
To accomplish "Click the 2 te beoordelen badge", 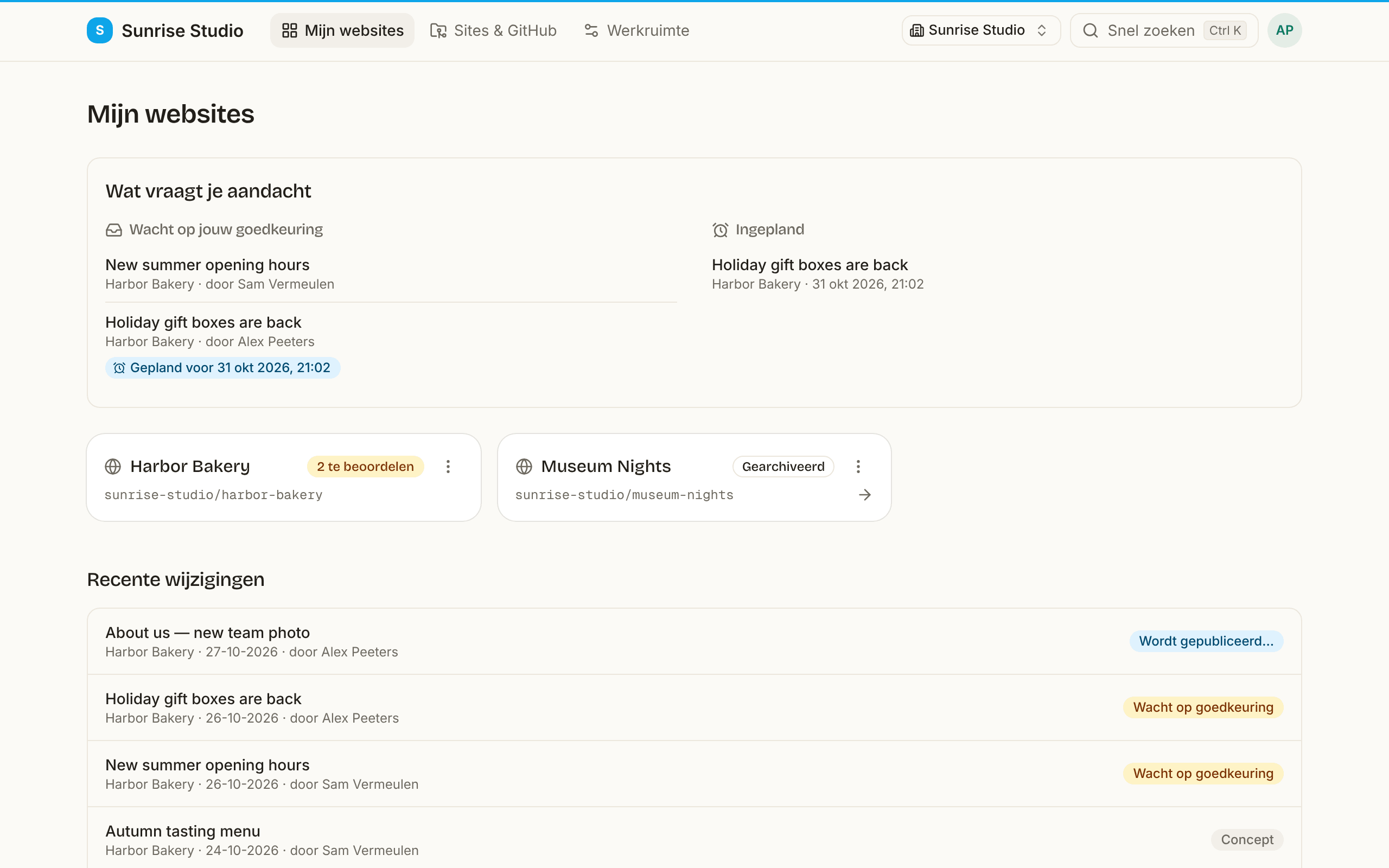I will [365, 467].
